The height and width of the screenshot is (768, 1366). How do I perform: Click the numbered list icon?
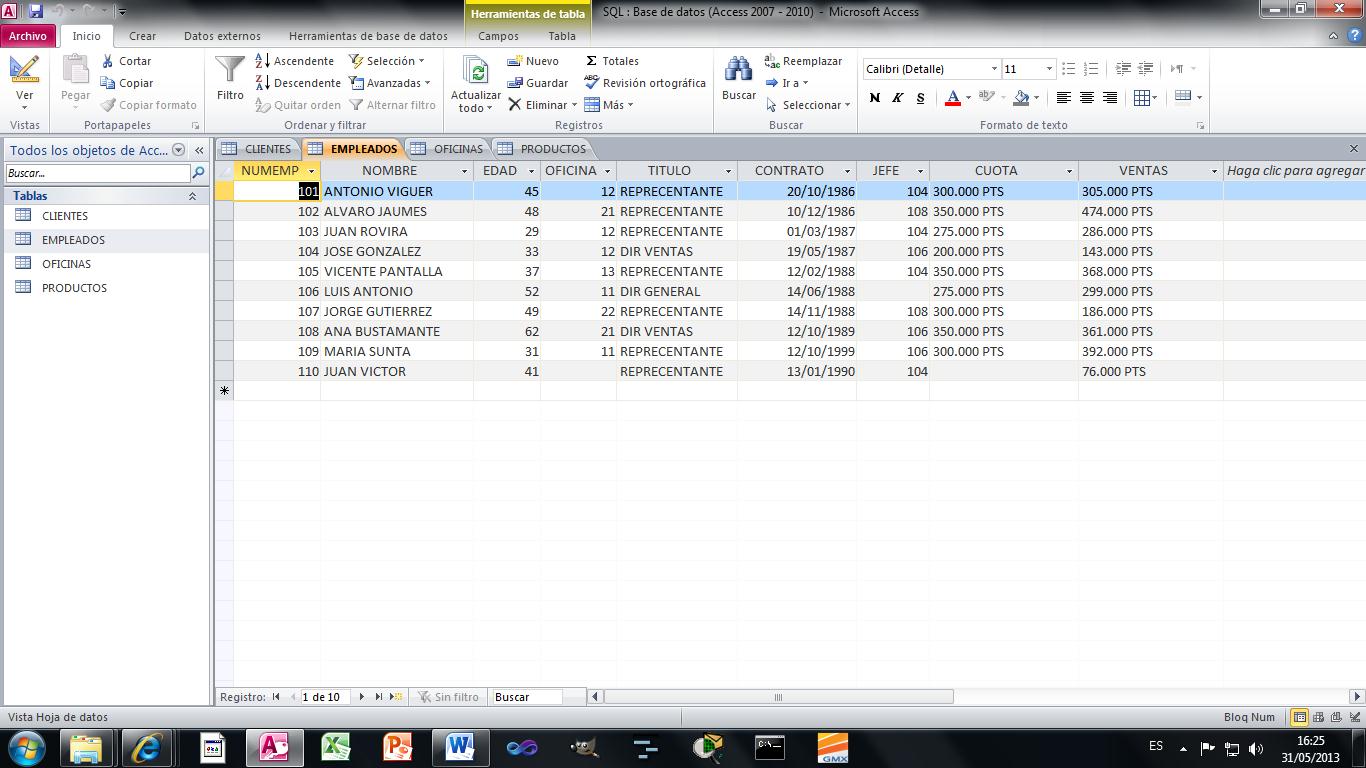click(x=1091, y=69)
